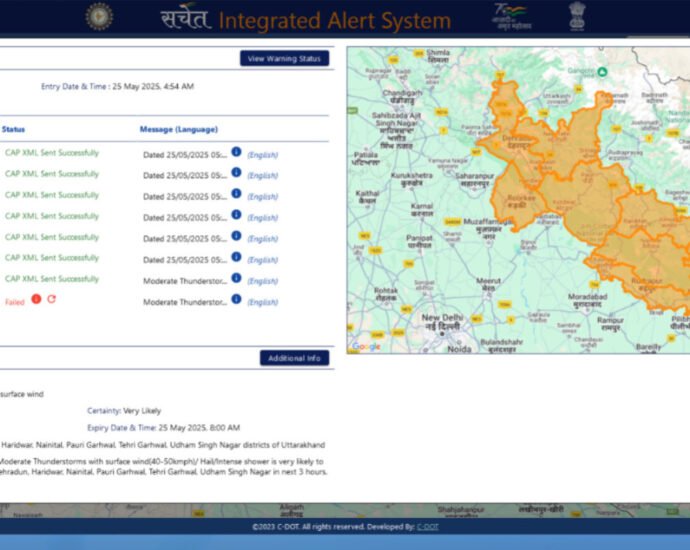Click the info icon in first message row
The height and width of the screenshot is (550, 690).
point(237,152)
